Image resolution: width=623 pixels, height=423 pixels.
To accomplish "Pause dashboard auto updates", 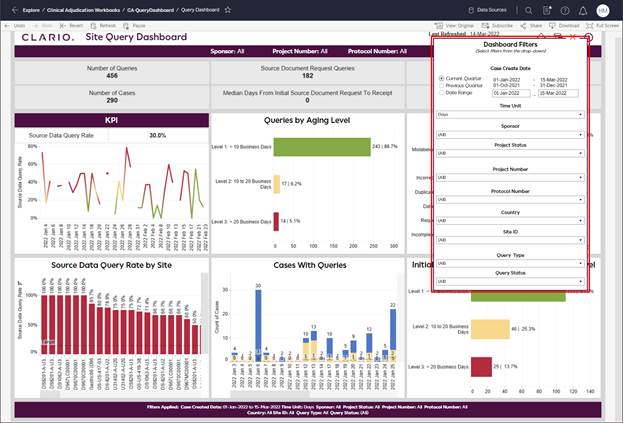I will [135, 24].
